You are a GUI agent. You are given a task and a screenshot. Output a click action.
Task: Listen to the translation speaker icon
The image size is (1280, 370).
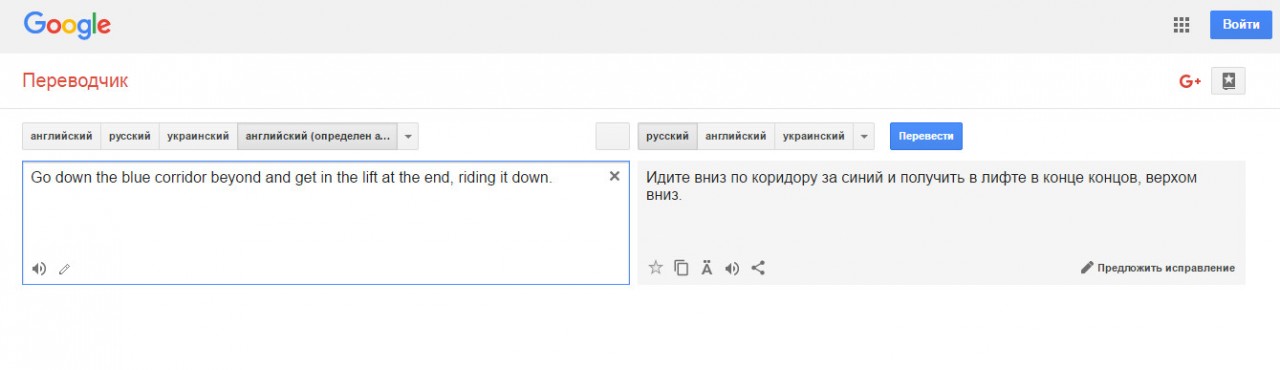click(x=732, y=267)
